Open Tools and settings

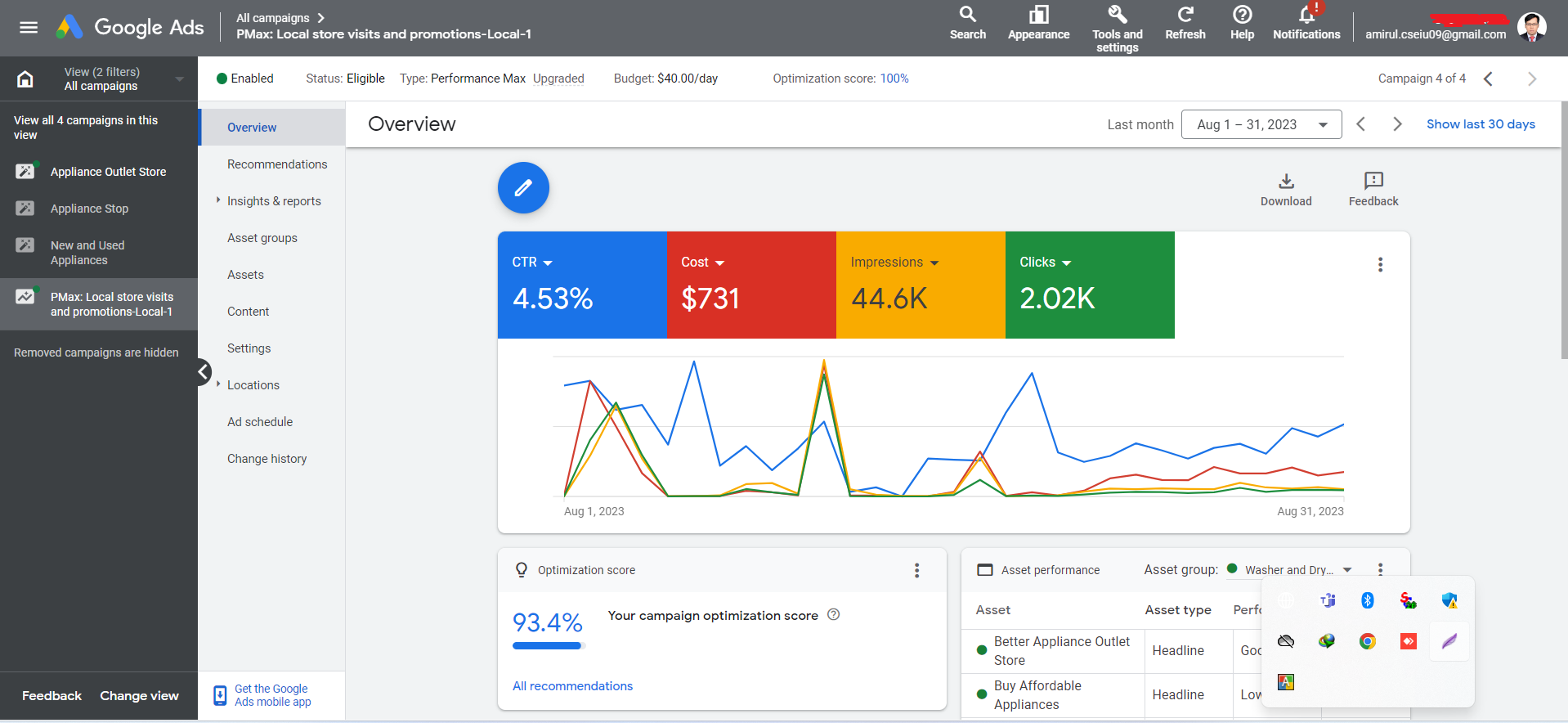pos(1118,29)
